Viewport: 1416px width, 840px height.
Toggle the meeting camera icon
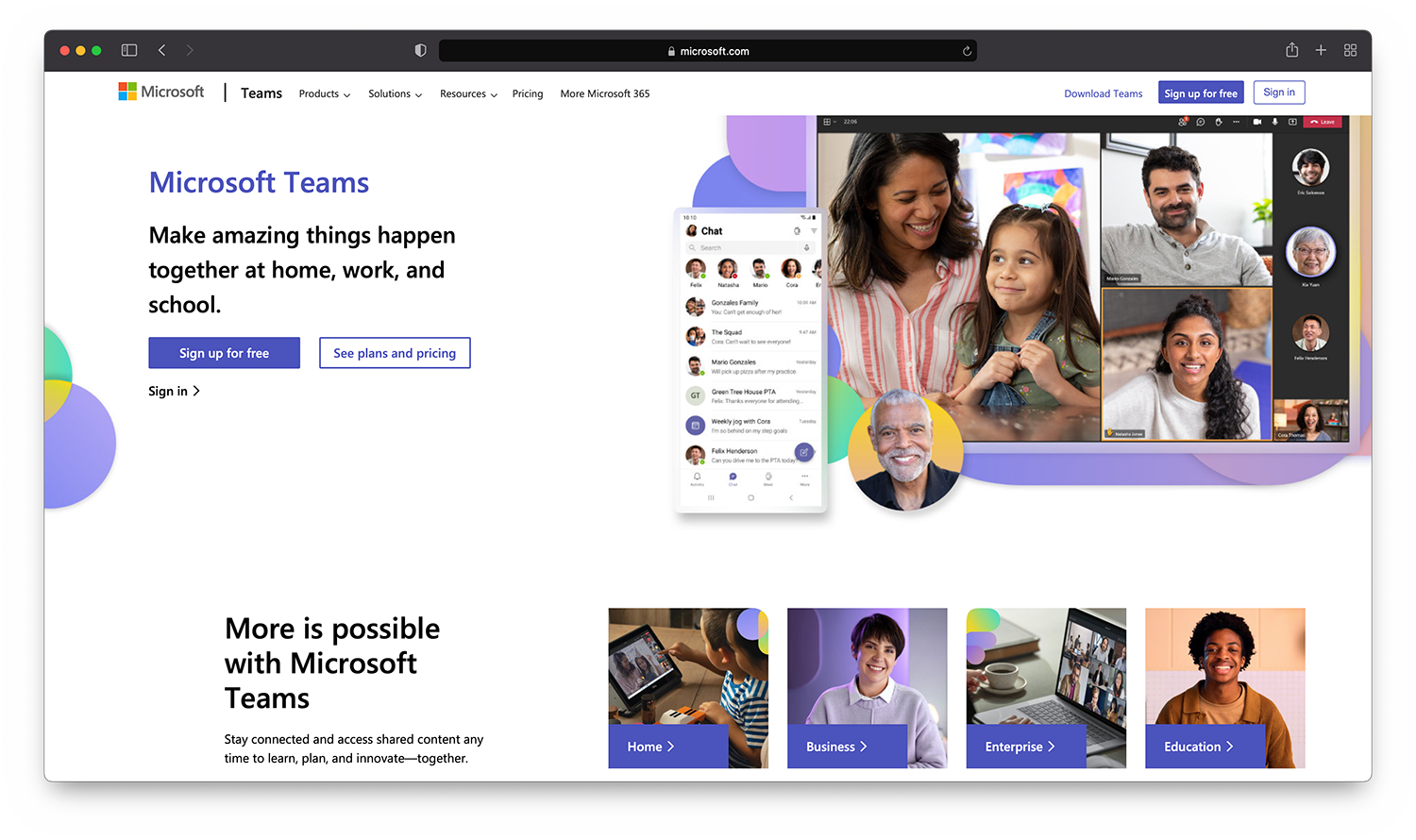tap(1257, 122)
